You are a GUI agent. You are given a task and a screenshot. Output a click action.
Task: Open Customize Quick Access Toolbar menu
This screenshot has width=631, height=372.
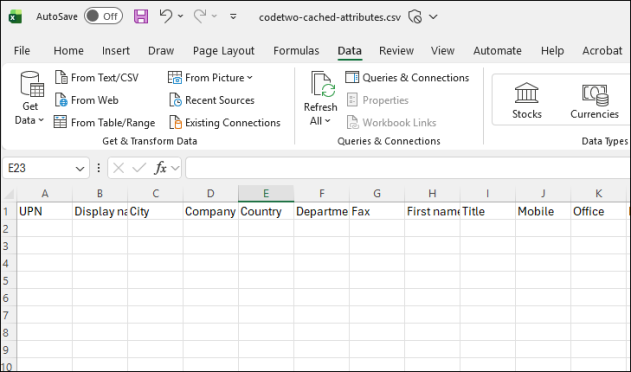point(233,17)
